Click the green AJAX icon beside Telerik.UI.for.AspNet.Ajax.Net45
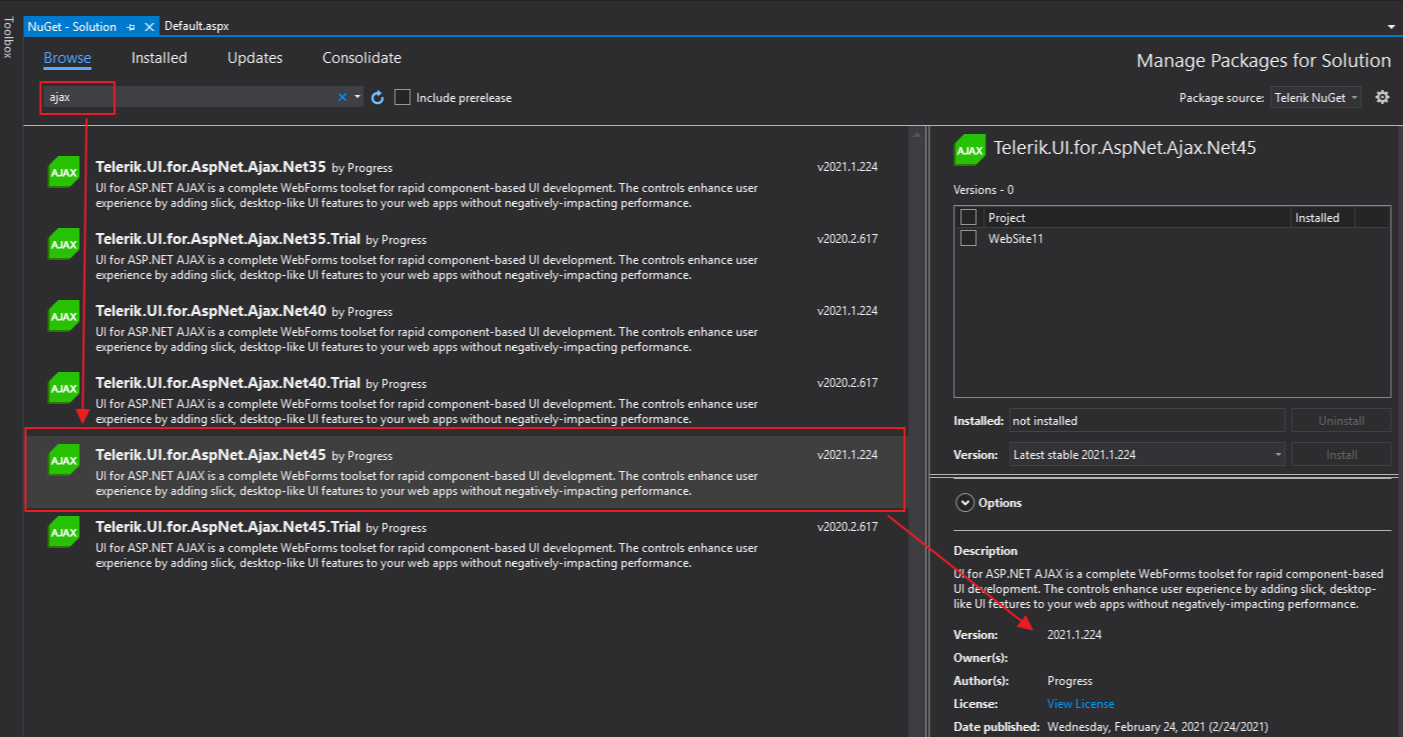The image size is (1403, 737). (63, 460)
